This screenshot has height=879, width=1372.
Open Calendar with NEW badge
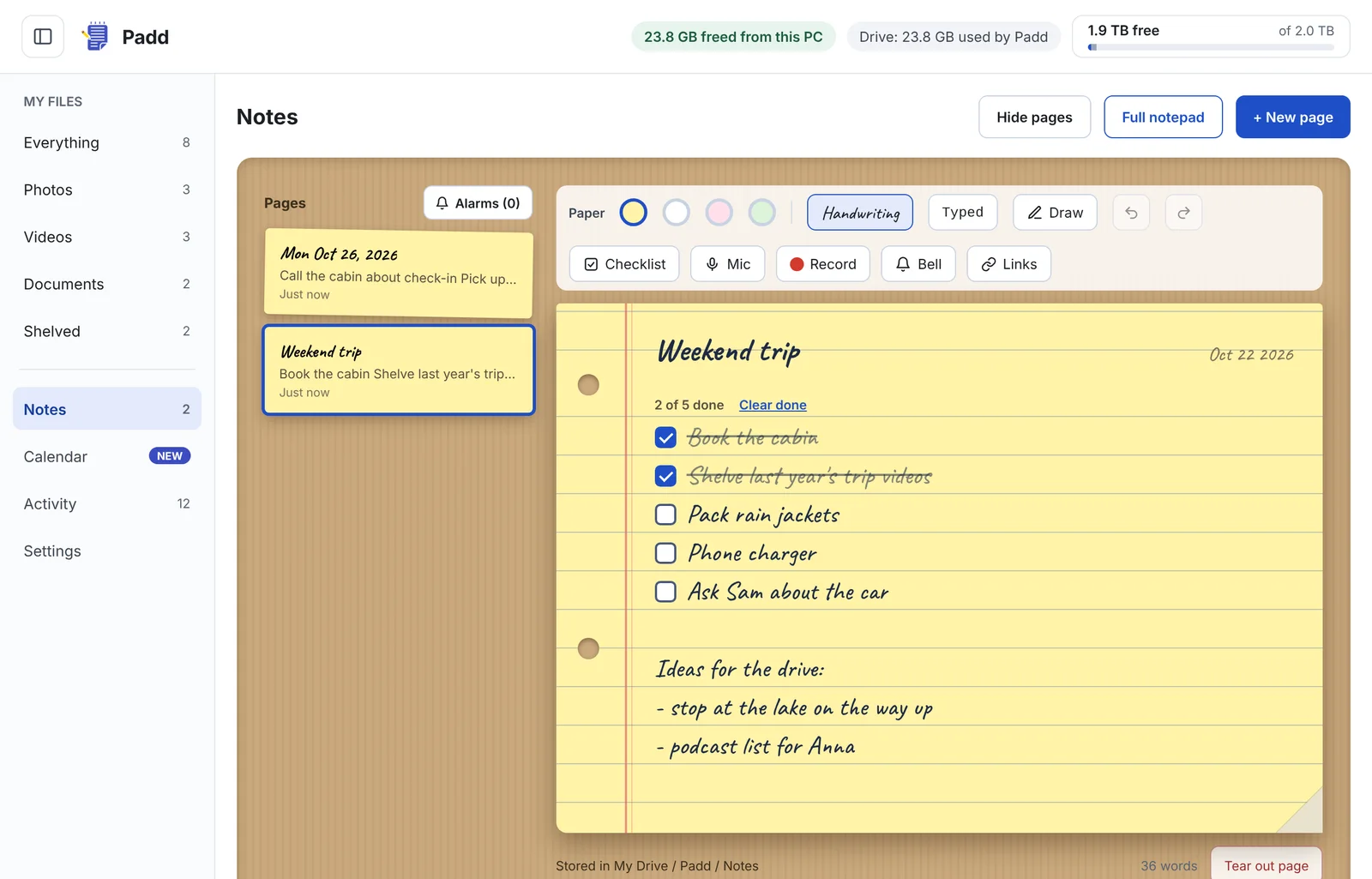pyautogui.click(x=107, y=456)
